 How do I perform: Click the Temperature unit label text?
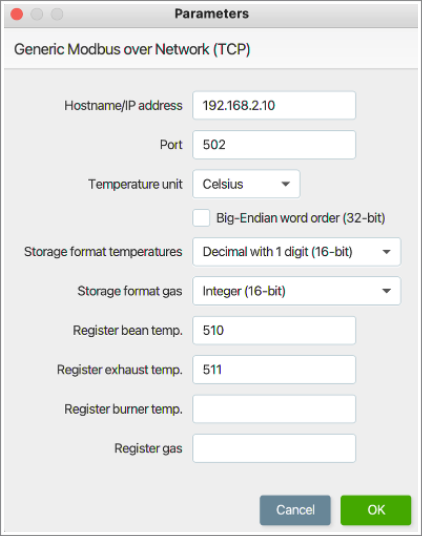pos(135,184)
